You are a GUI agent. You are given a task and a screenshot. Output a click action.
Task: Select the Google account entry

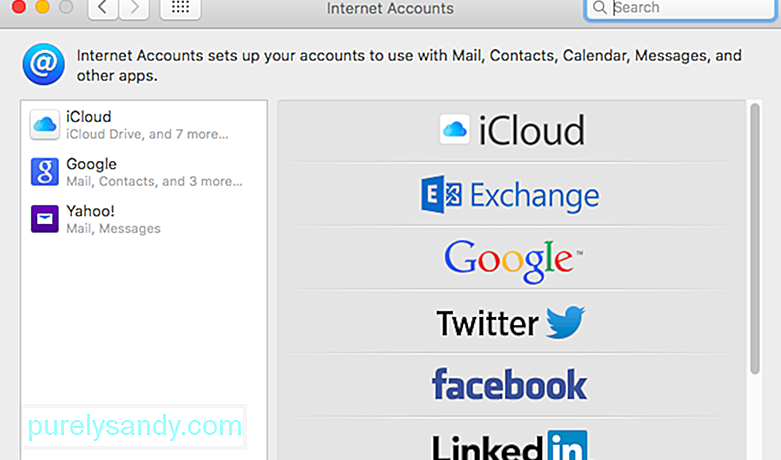tap(144, 172)
